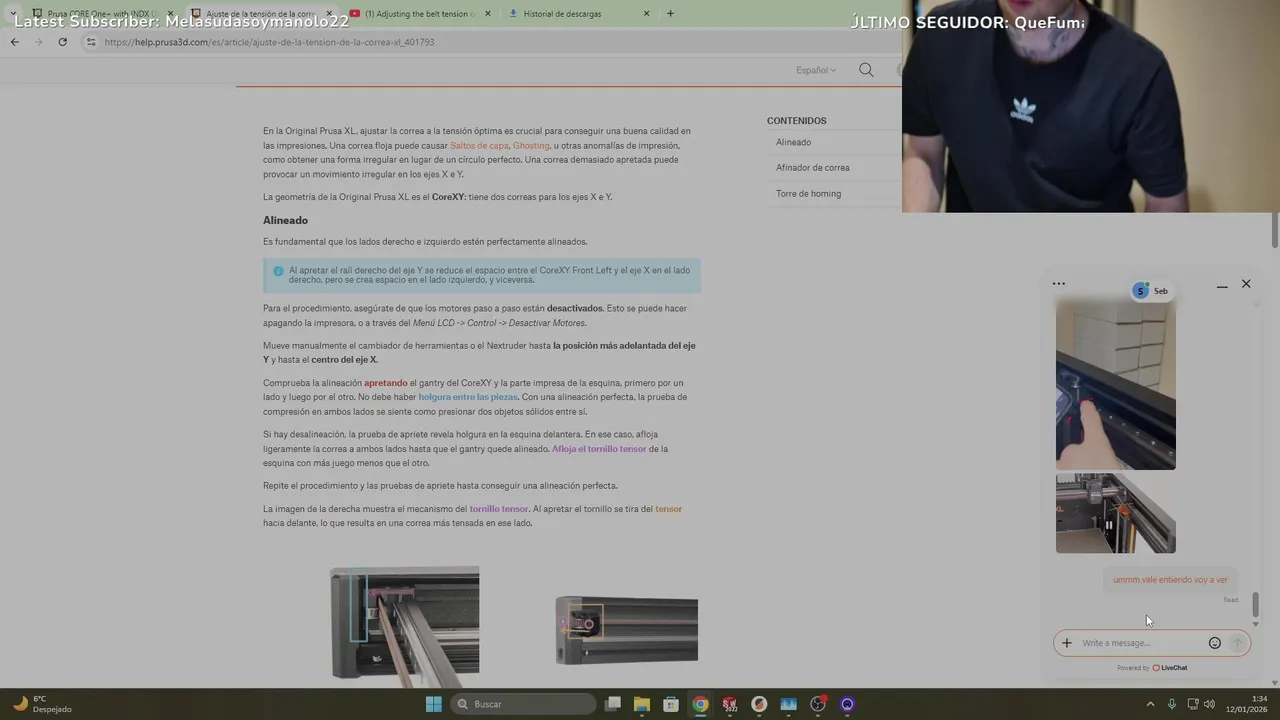
Task: Show hidden system tray icons
Action: (x=1150, y=704)
